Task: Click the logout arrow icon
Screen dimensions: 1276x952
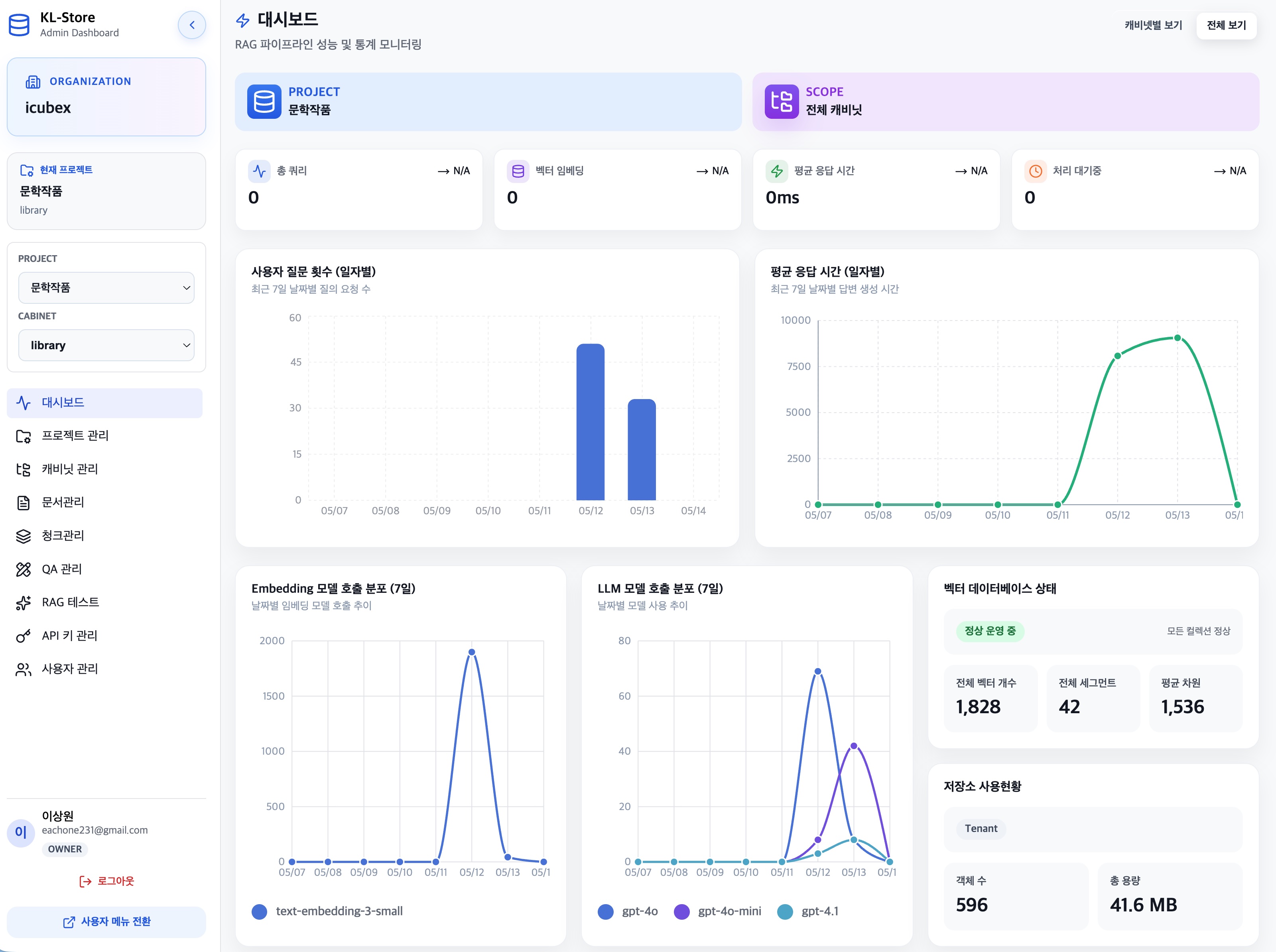Action: [85, 882]
